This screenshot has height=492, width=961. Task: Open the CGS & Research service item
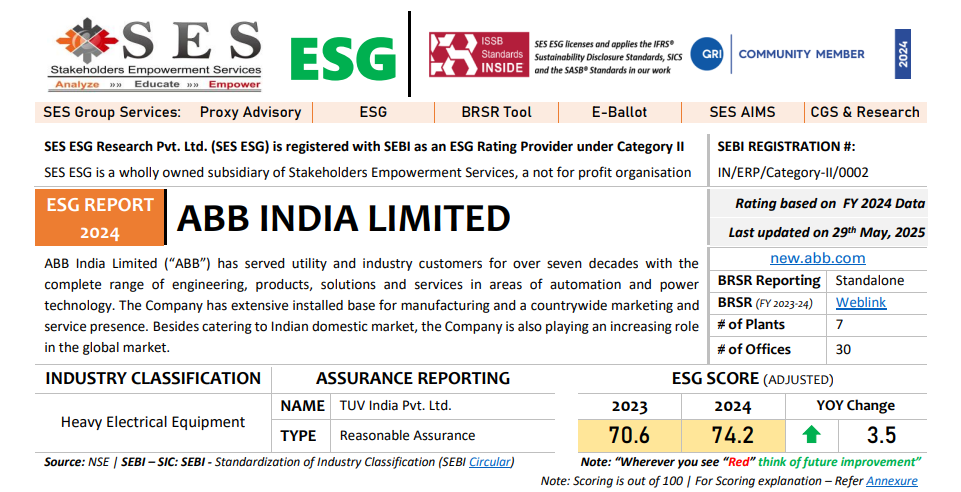coord(865,112)
